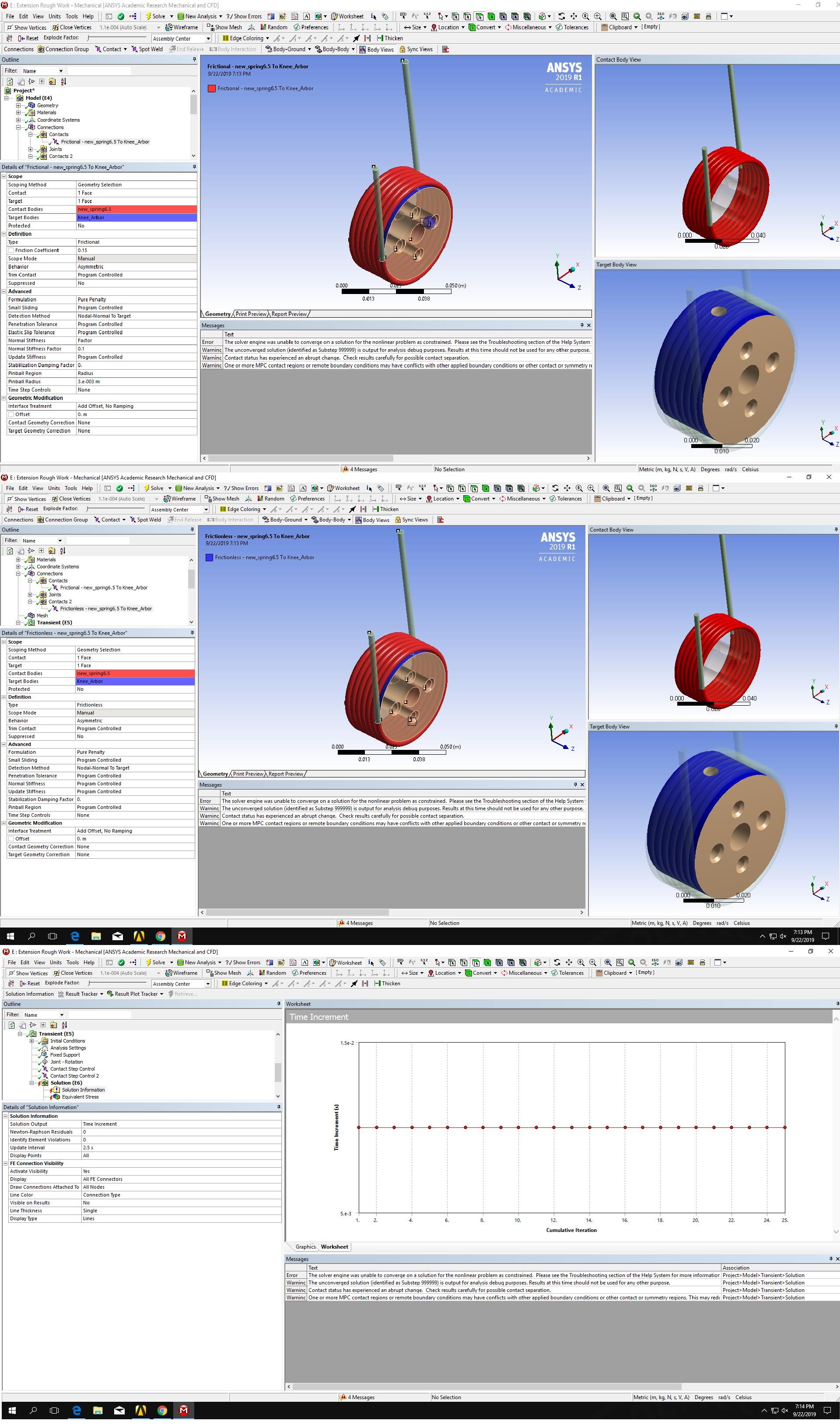Click Connection Group icon in Frictionless window
Screen dimensions: 840x1428
pos(41,520)
